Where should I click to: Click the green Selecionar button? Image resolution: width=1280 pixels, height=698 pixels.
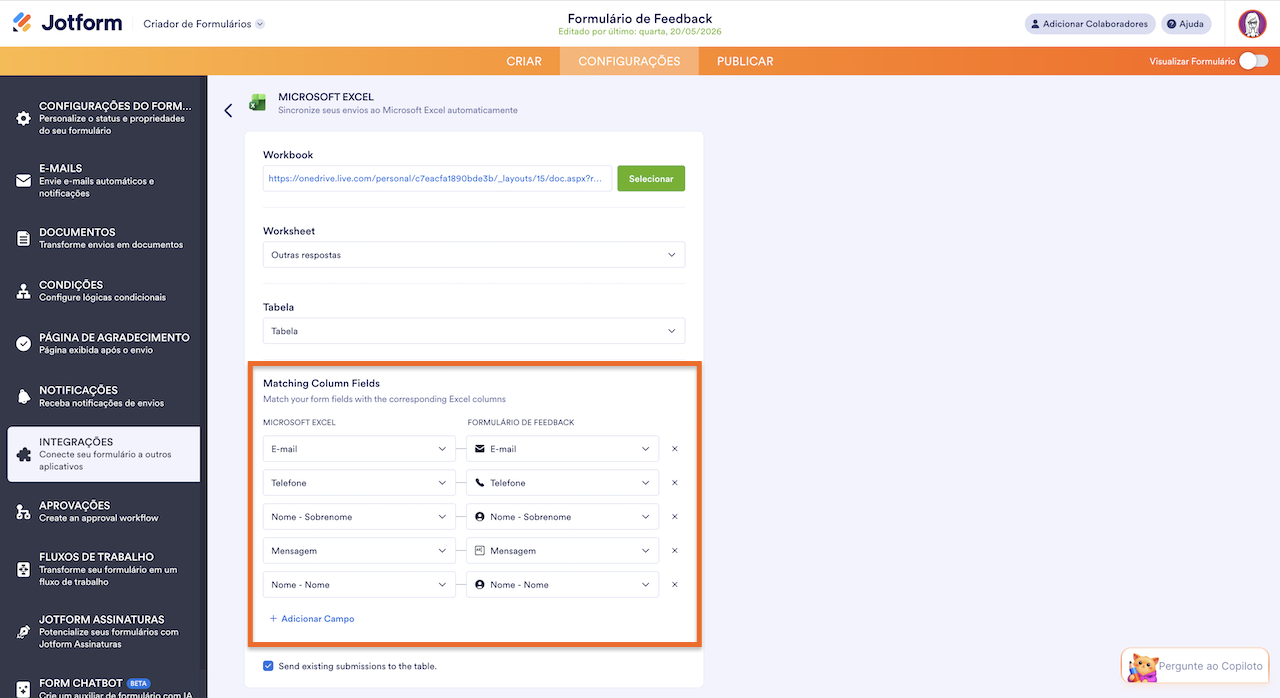(651, 178)
